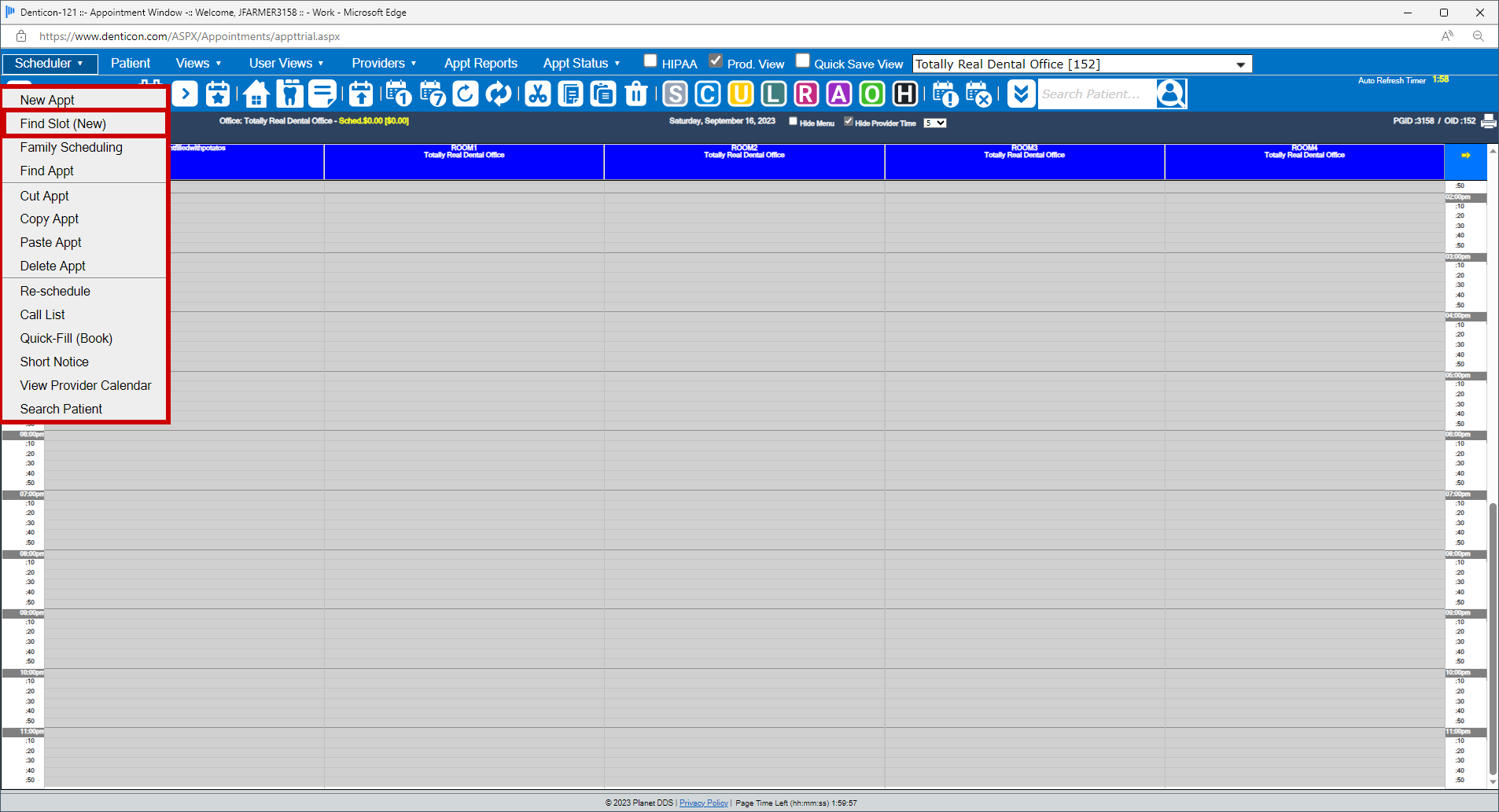Viewport: 1499px width, 812px height.
Task: Choose Paste Appt menu entry
Action: click(84, 242)
